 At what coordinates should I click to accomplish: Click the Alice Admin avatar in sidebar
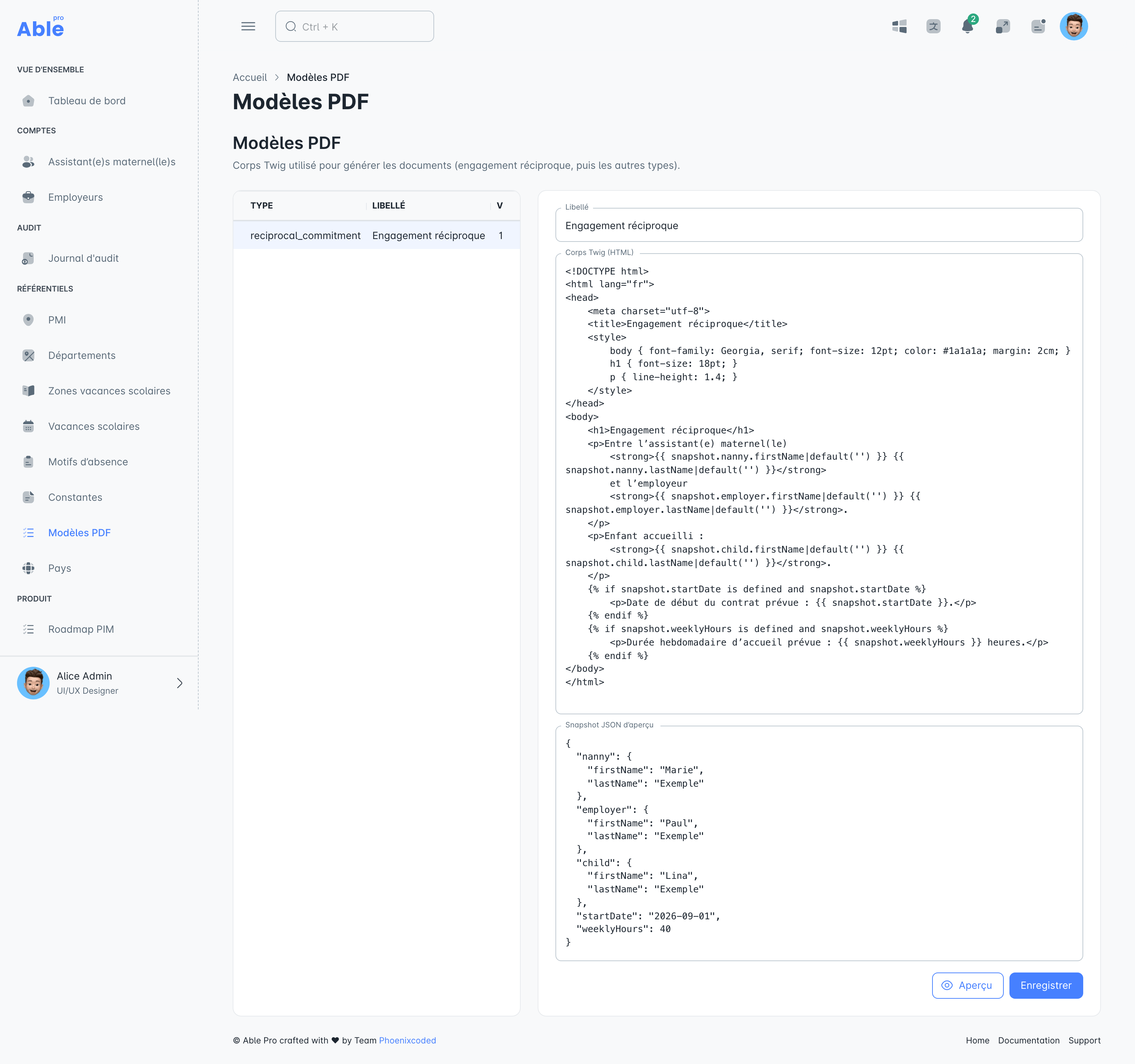[33, 683]
